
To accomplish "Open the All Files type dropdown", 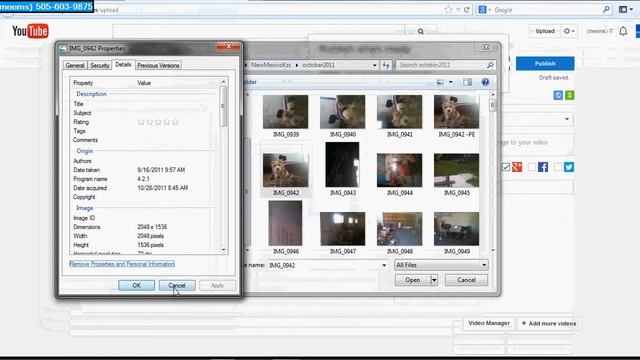I will (484, 265).
